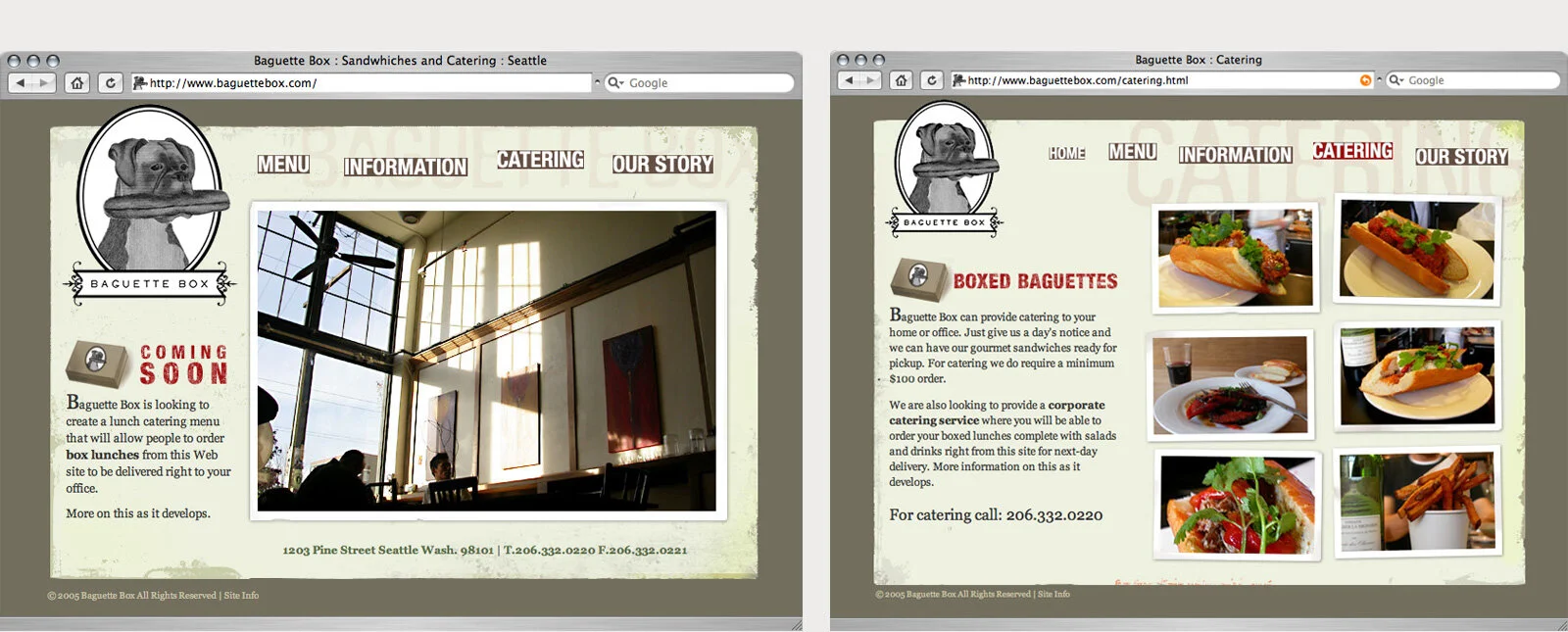Click the "1203 Pine Street Seattle" address line
Image resolution: width=1568 pixels, height=632 pixels.
[x=485, y=550]
